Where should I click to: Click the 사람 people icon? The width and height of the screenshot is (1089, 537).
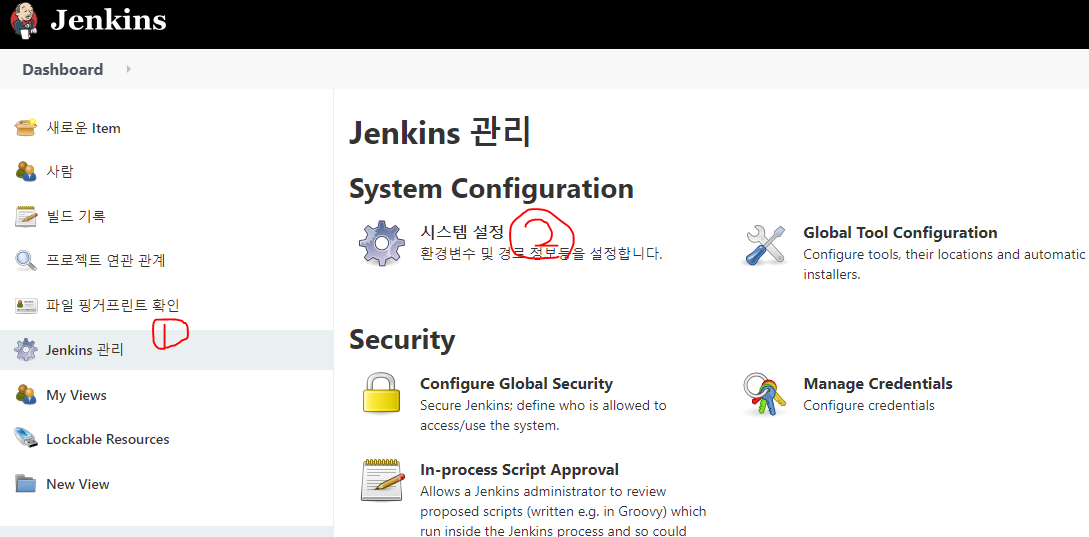(x=26, y=171)
